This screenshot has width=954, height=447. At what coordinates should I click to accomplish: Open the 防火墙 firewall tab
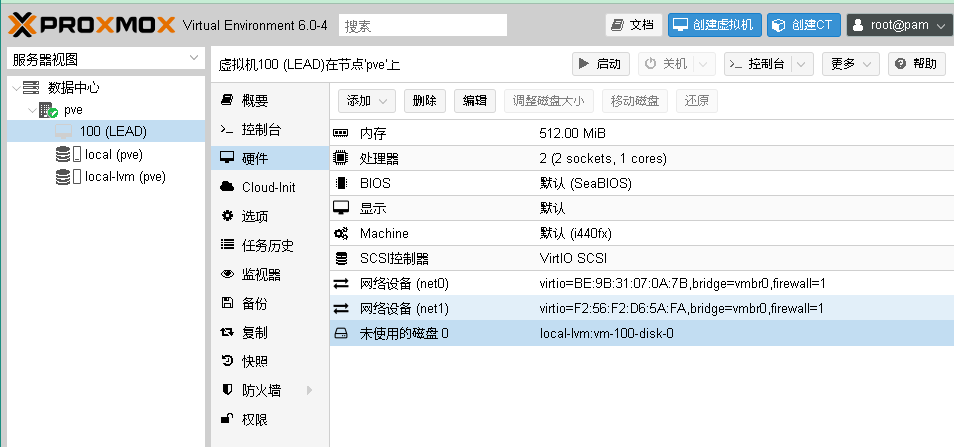click(270, 390)
